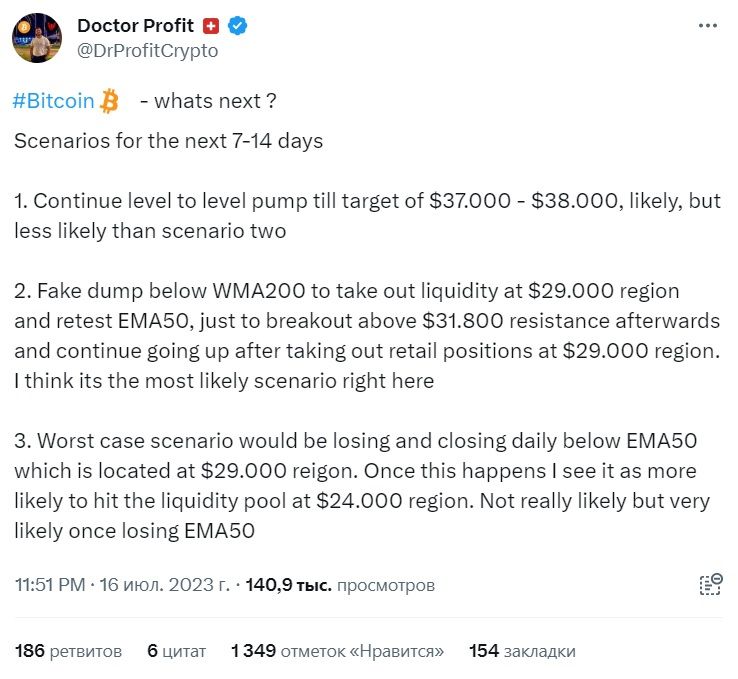Click the Worst case scenario paragraph
The width and height of the screenshot is (738, 679).
[x=362, y=486]
